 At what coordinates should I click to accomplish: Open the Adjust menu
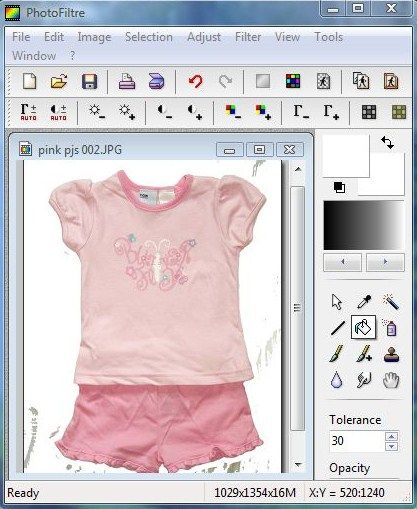coord(204,37)
